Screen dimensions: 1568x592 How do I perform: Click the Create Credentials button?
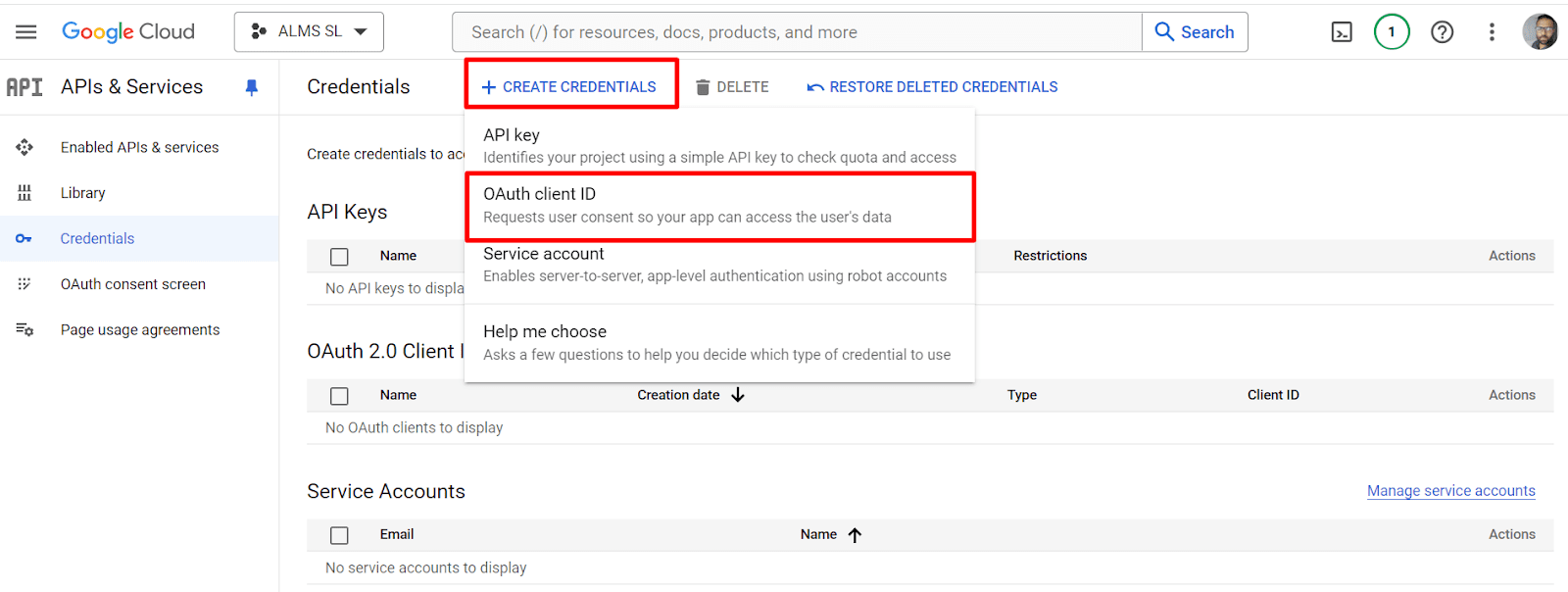[570, 87]
